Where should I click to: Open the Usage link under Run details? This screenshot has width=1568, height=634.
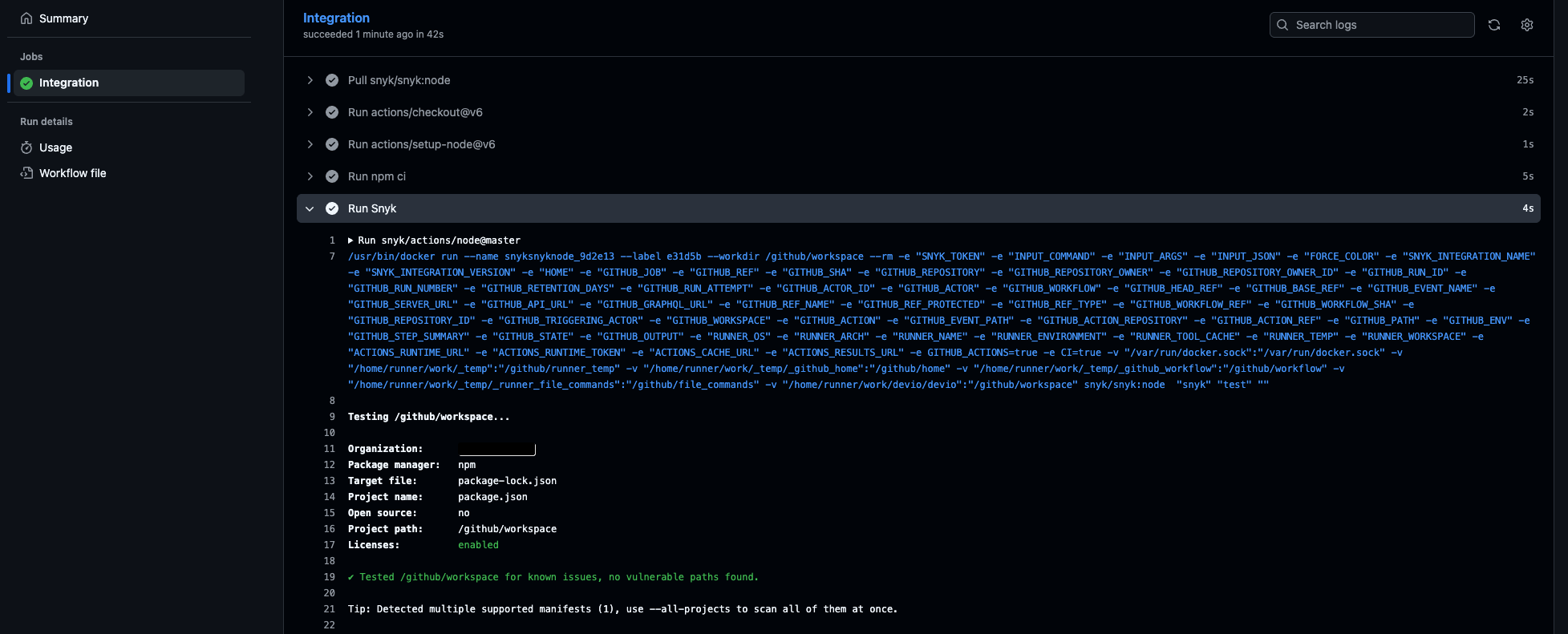click(55, 147)
